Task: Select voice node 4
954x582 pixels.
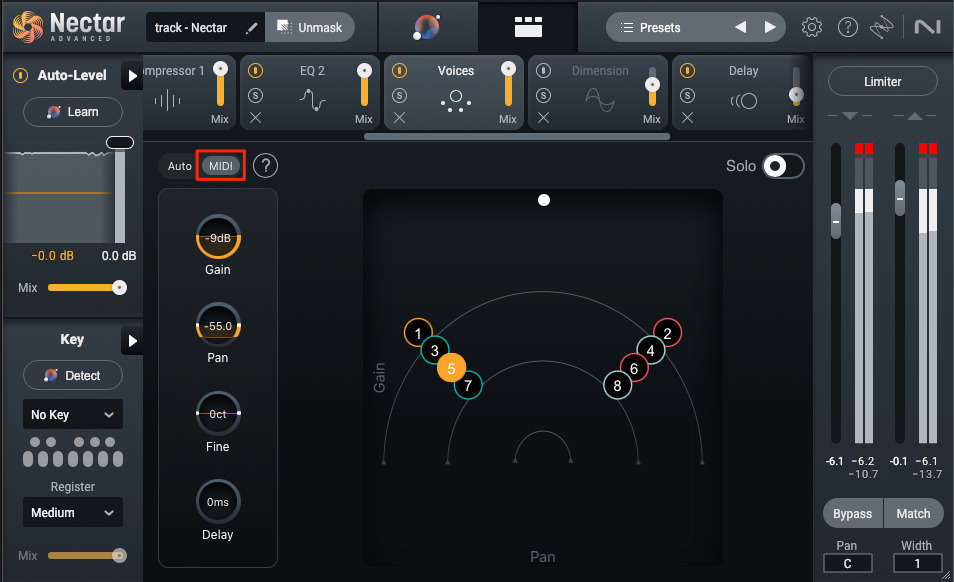Action: tap(650, 350)
